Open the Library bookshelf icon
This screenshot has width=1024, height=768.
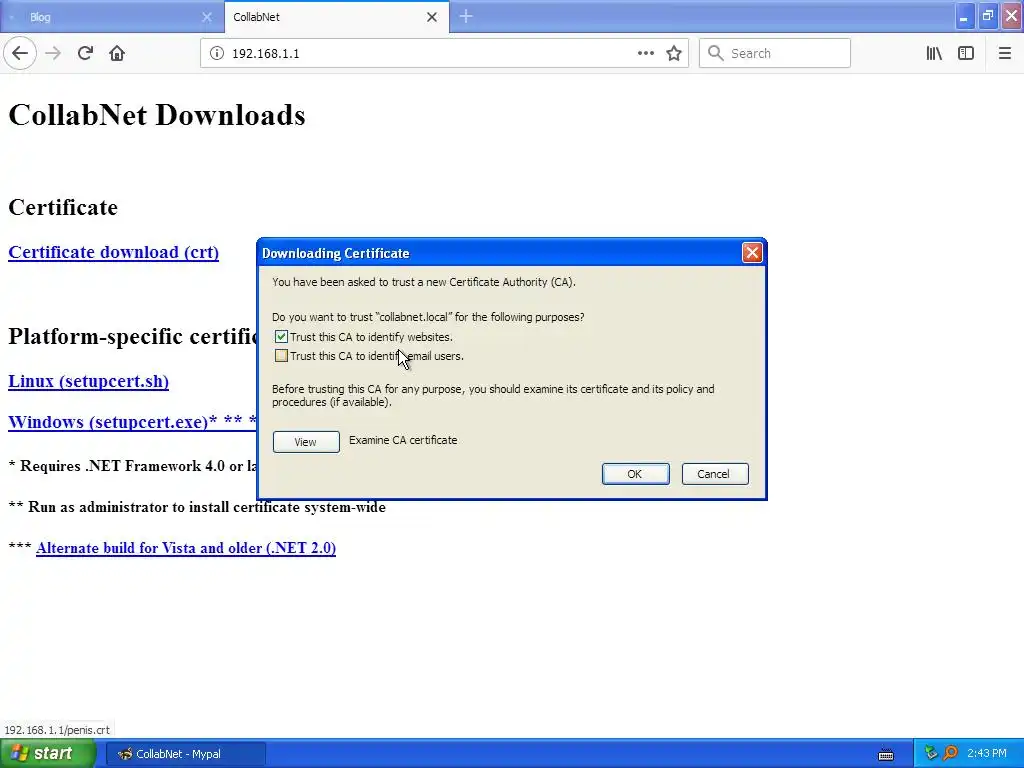[934, 53]
